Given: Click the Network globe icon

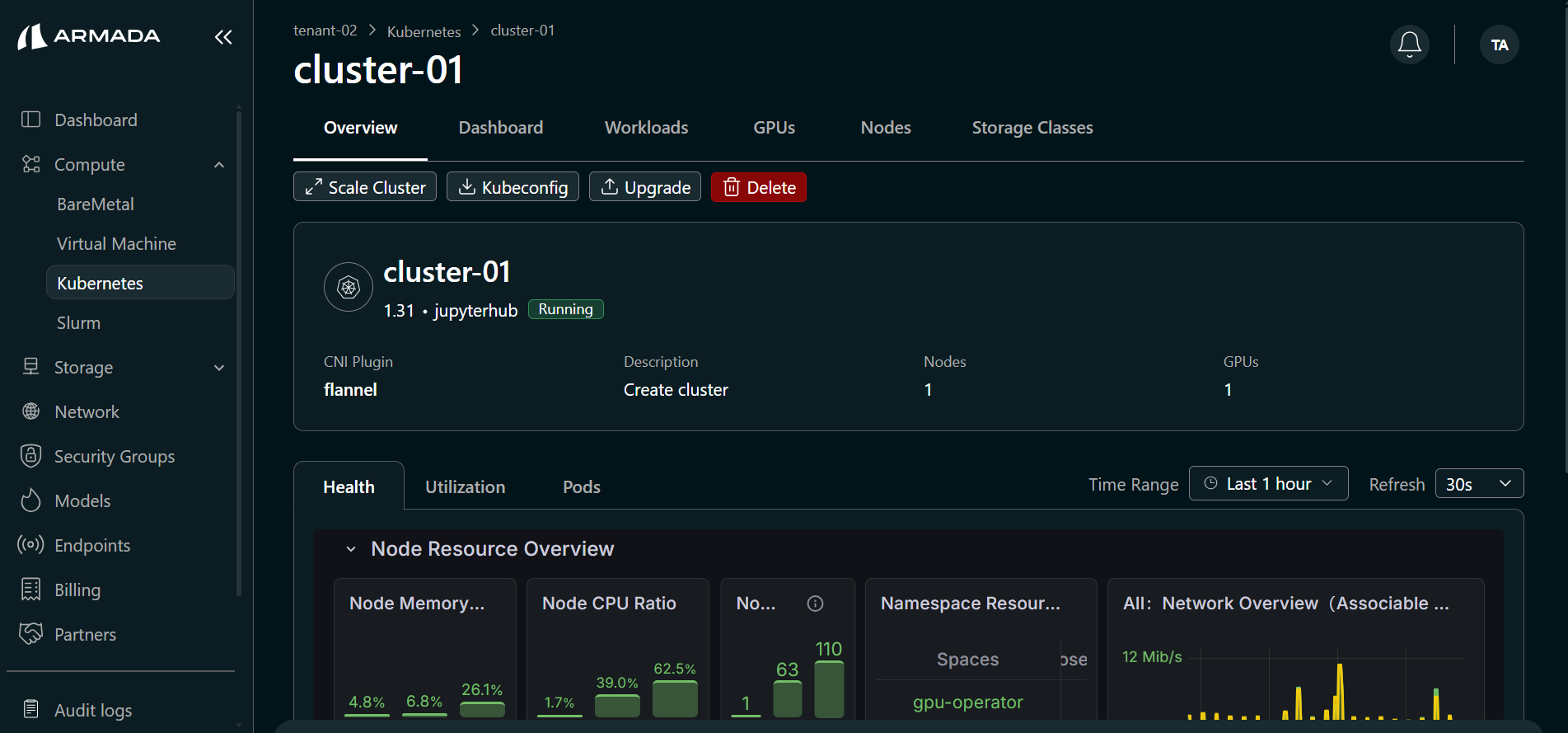Looking at the screenshot, I should point(30,411).
